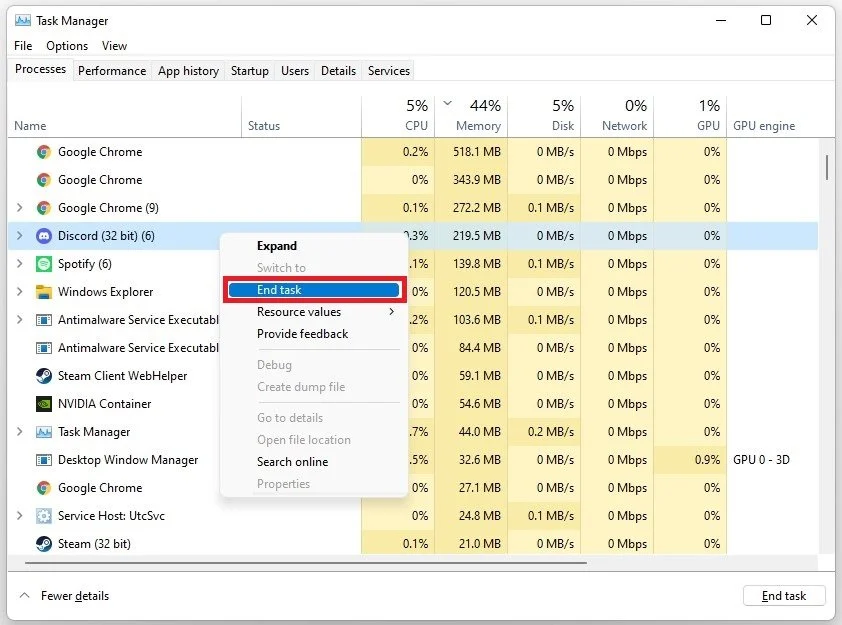The image size is (842, 625).
Task: Select Expand in the context menu
Action: click(x=277, y=246)
